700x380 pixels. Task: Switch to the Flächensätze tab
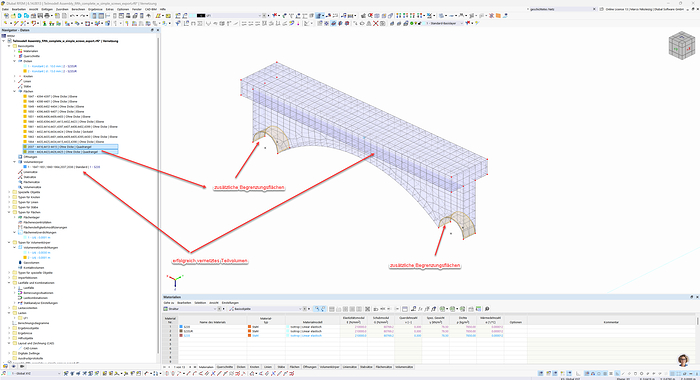pos(383,367)
